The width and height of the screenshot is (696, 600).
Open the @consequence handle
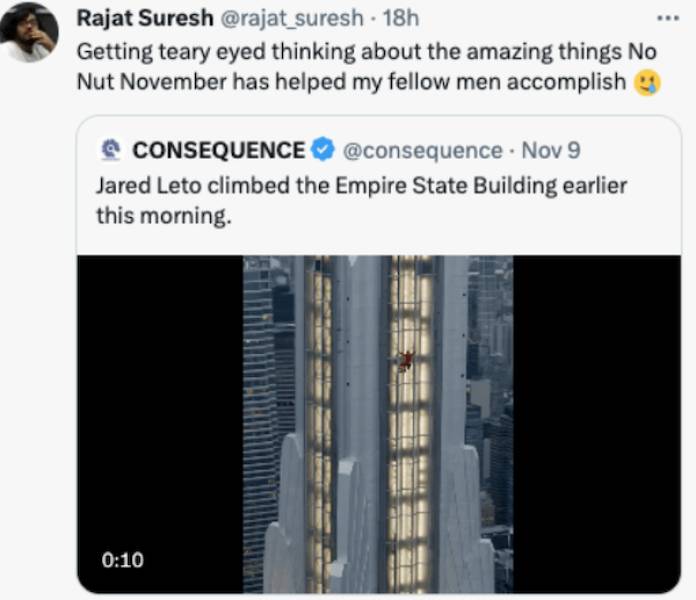point(422,151)
